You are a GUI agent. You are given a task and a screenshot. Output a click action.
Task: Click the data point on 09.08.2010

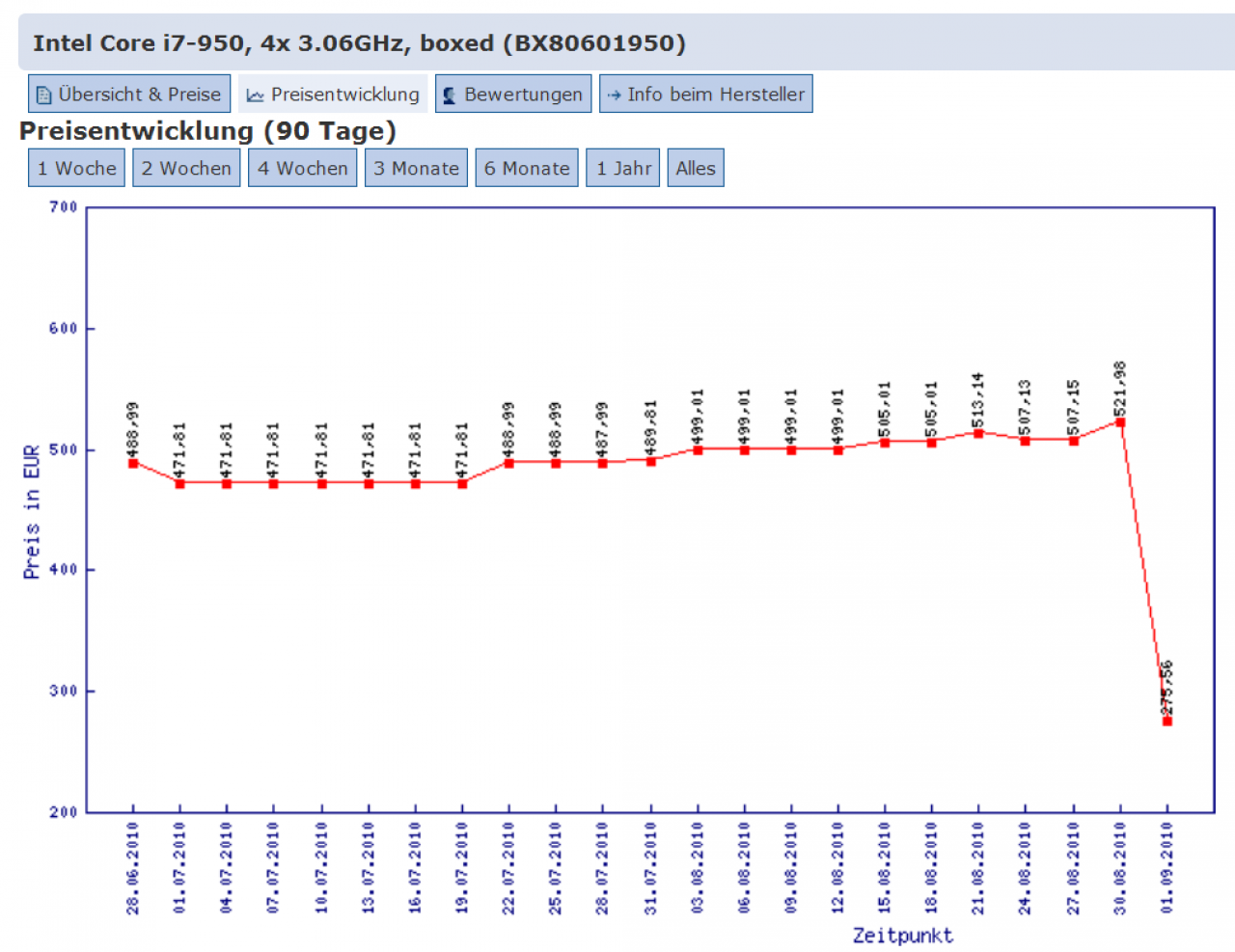(791, 449)
